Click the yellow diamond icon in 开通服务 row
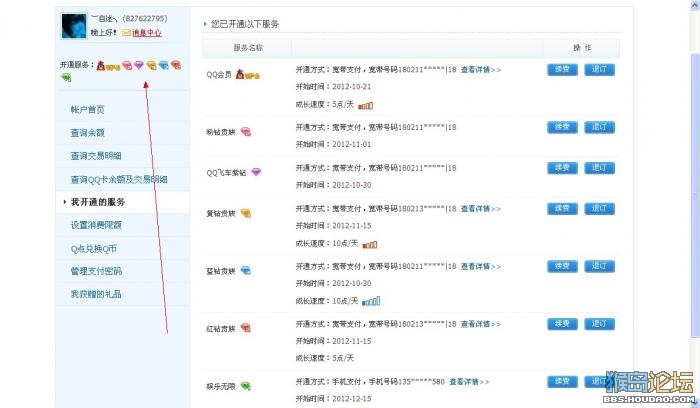This screenshot has height=408, width=700. click(x=151, y=66)
